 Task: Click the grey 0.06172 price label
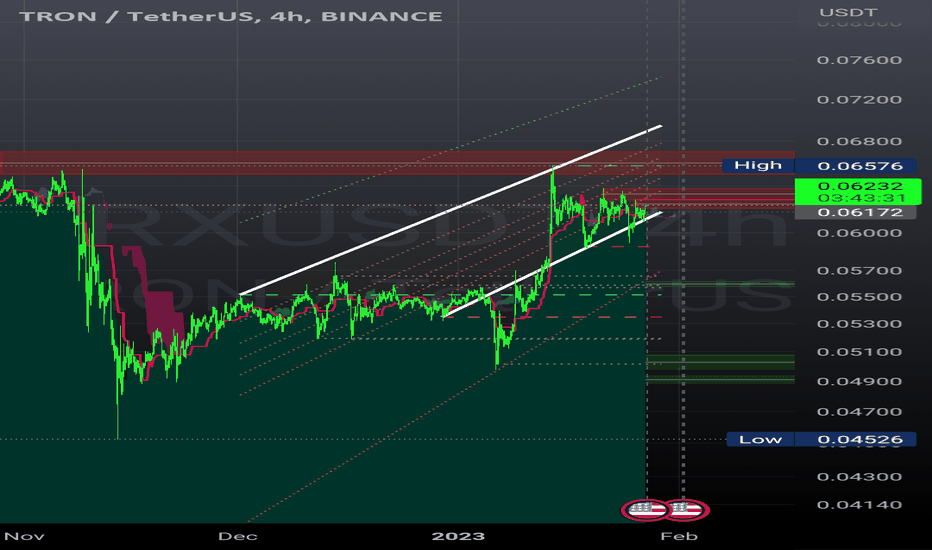click(x=855, y=212)
